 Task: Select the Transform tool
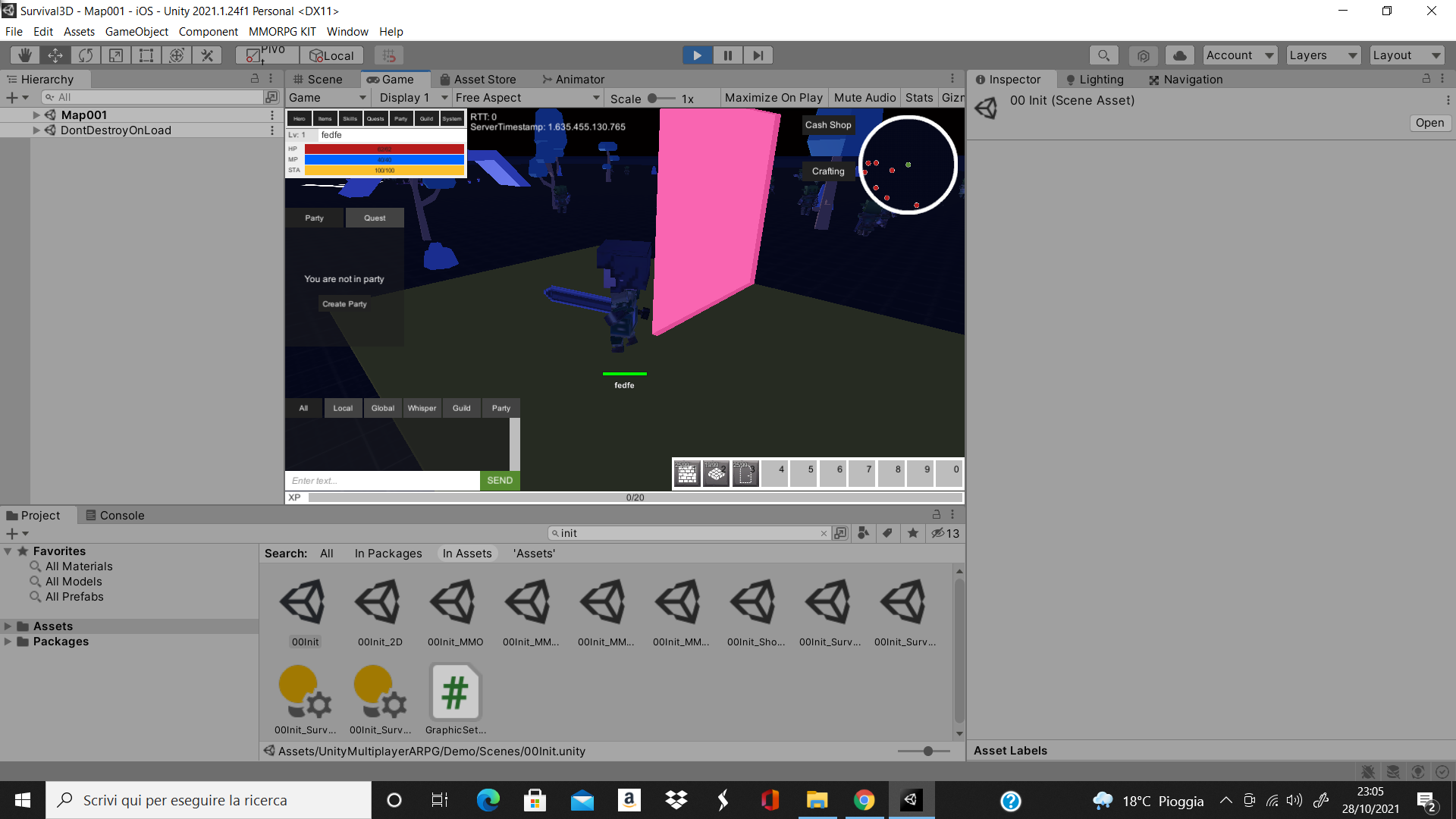pyautogui.click(x=177, y=55)
